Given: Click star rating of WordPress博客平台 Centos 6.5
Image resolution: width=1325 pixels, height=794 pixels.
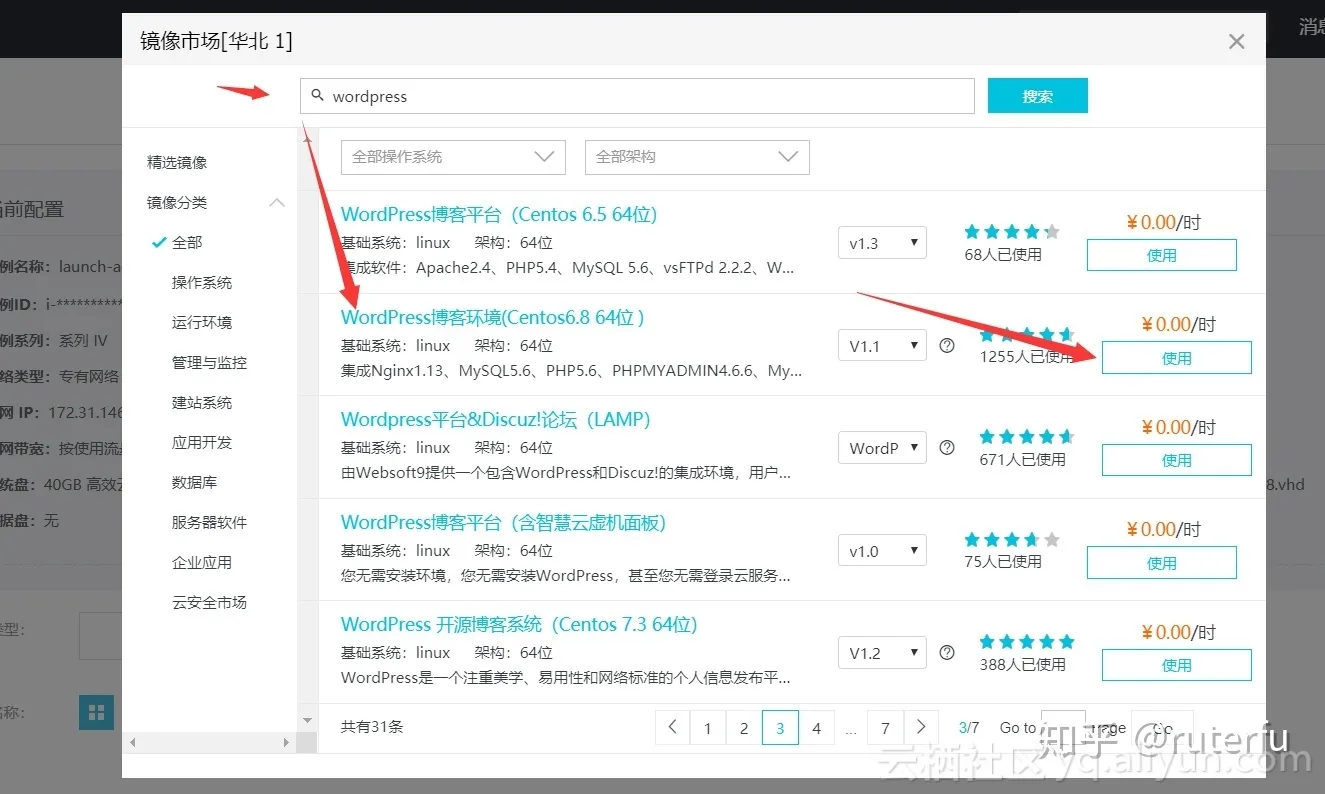Looking at the screenshot, I should (x=1011, y=231).
